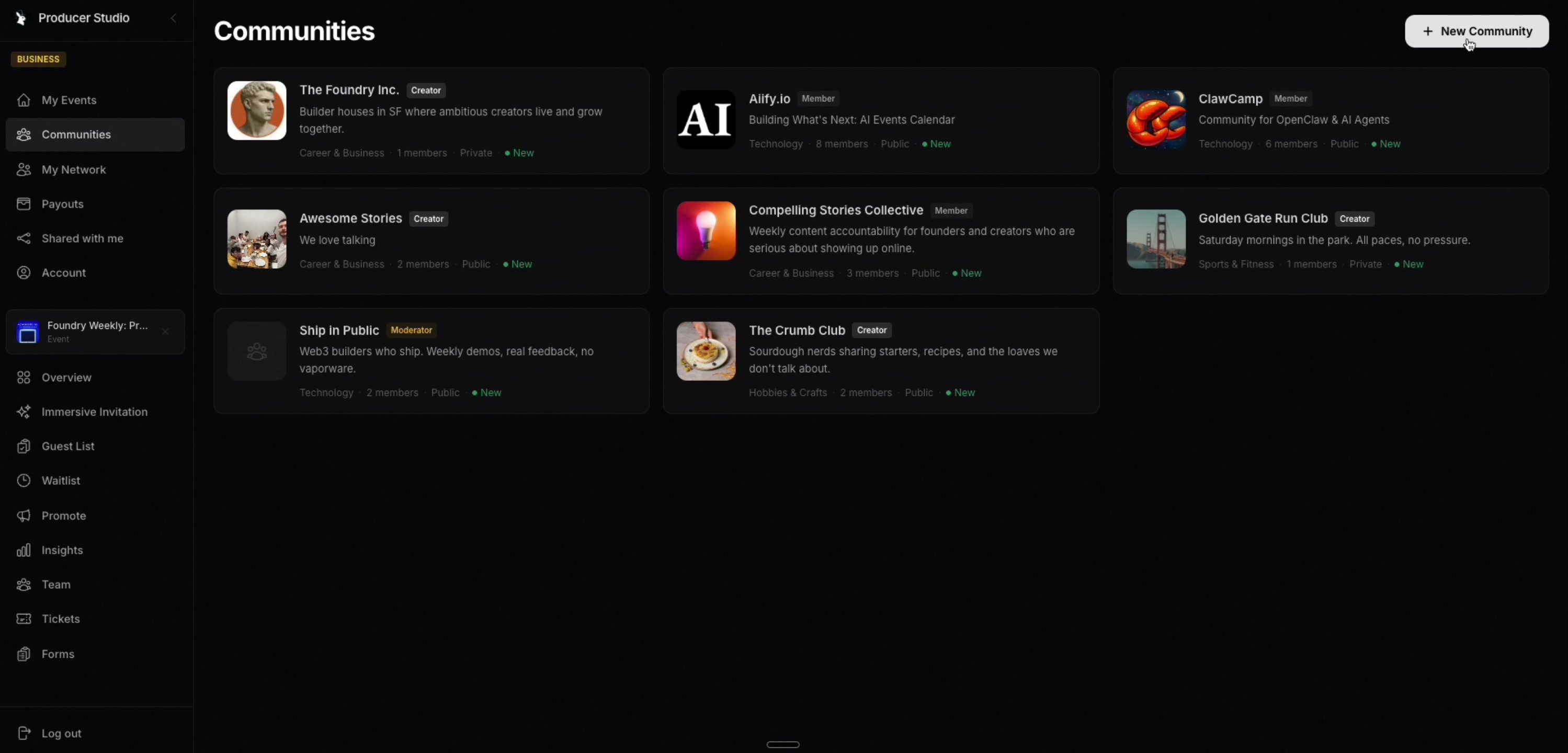Click the Guest List clipboard icon
The height and width of the screenshot is (753, 1568).
tap(24, 446)
